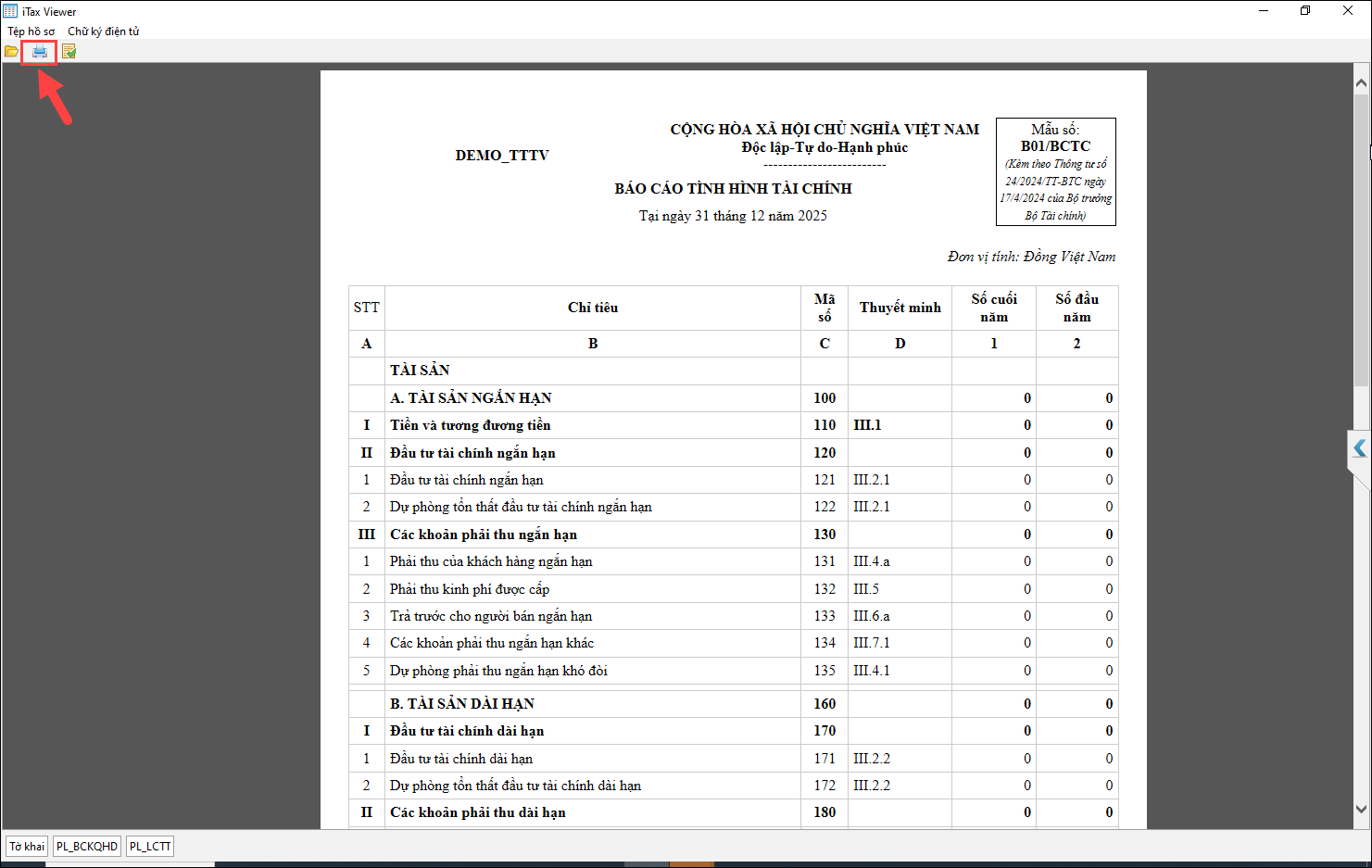Click the scrollbar down arrow

(x=1361, y=809)
